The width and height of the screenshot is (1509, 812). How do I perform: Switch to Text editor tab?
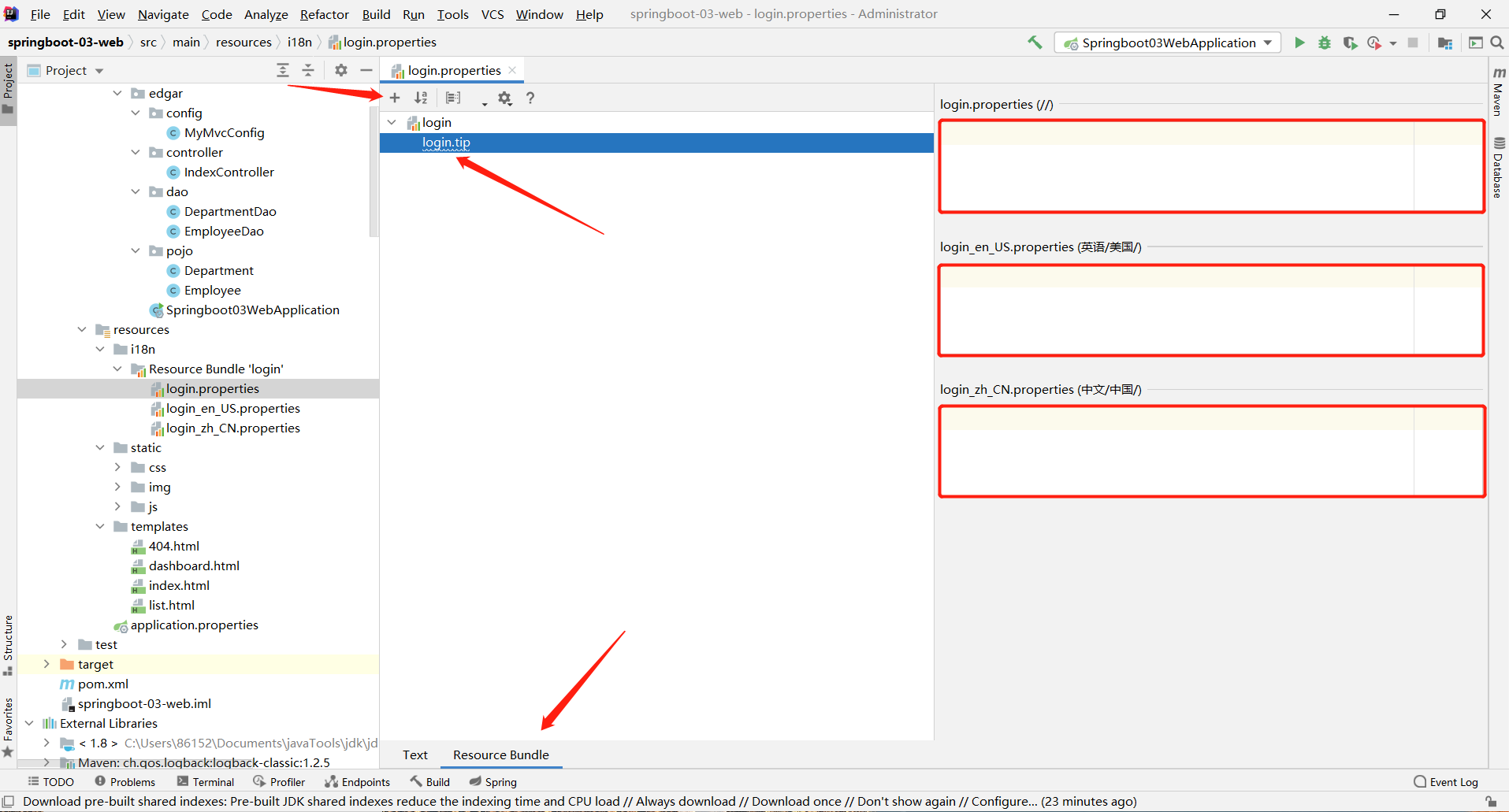pos(414,755)
